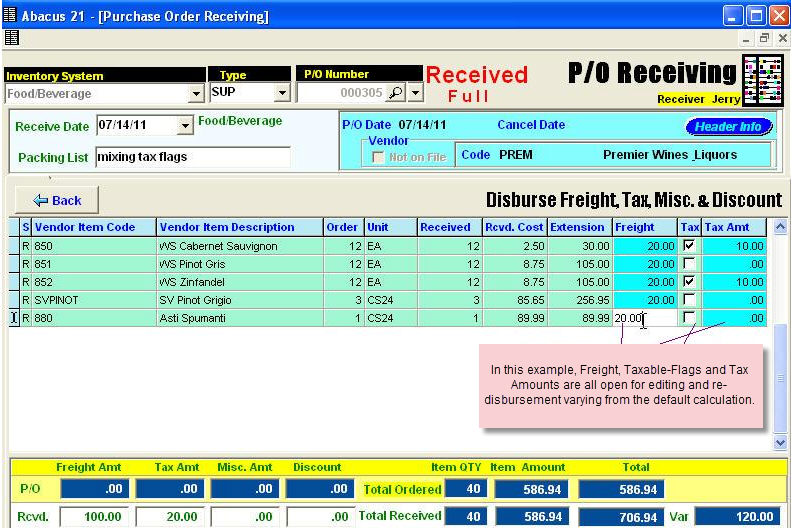The width and height of the screenshot is (792, 528).
Task: Click the Rcvd. Tax Amt field 20.00
Action: [170, 516]
